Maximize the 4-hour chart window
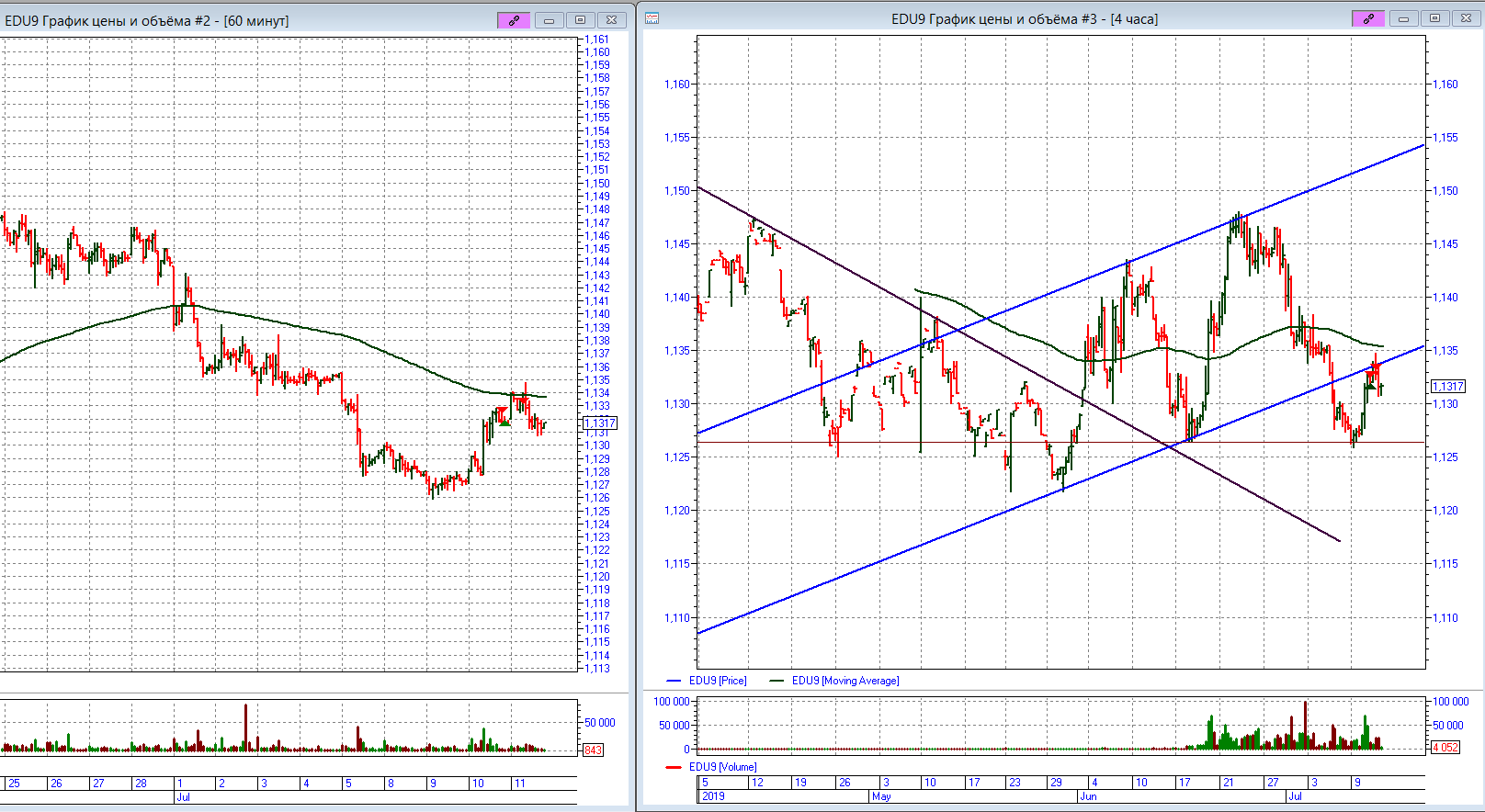 click(1434, 19)
